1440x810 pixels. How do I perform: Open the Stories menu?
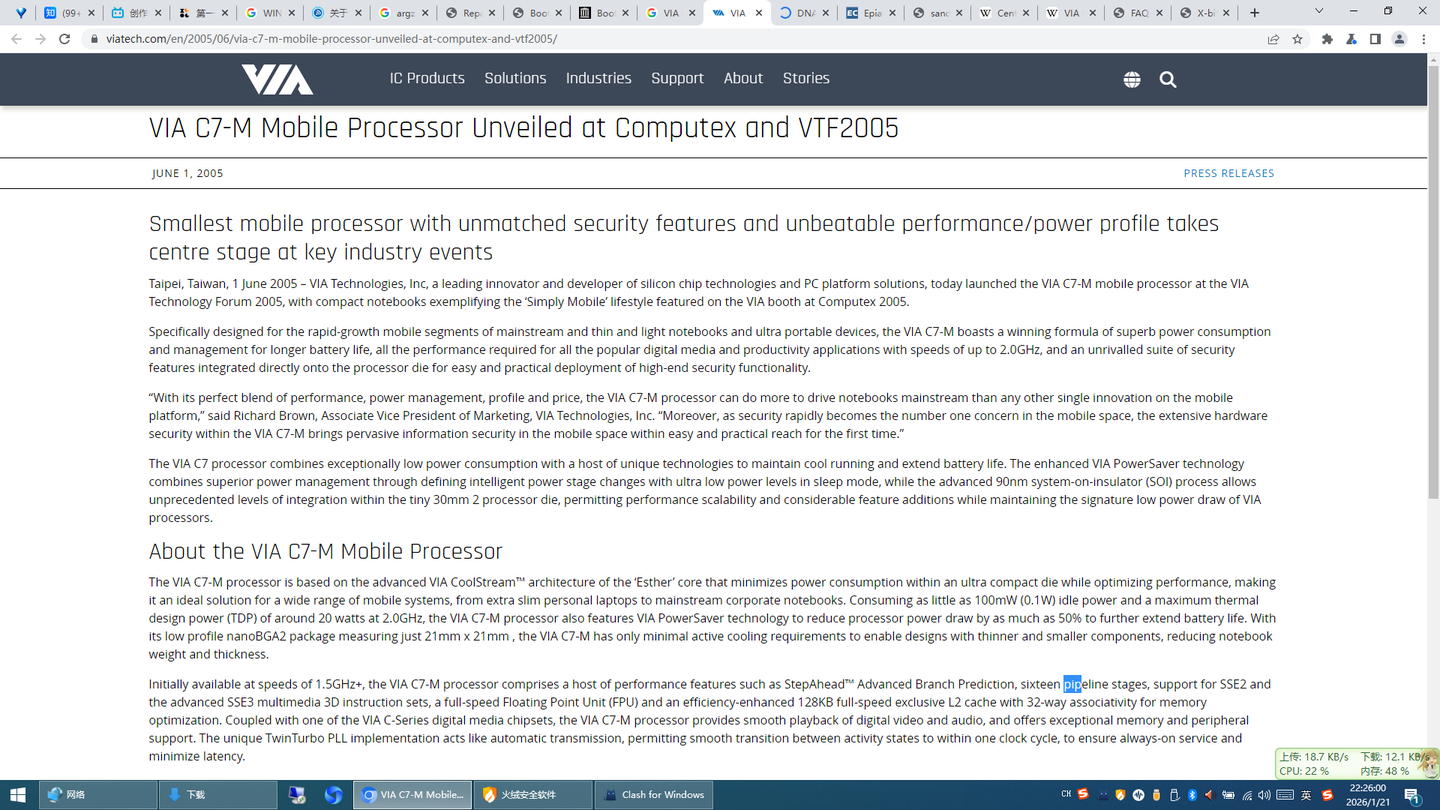(806, 78)
